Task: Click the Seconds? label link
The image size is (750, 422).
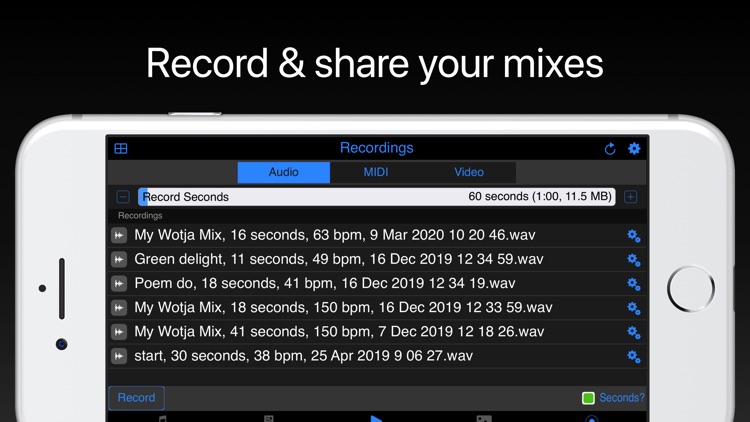Action: point(622,398)
